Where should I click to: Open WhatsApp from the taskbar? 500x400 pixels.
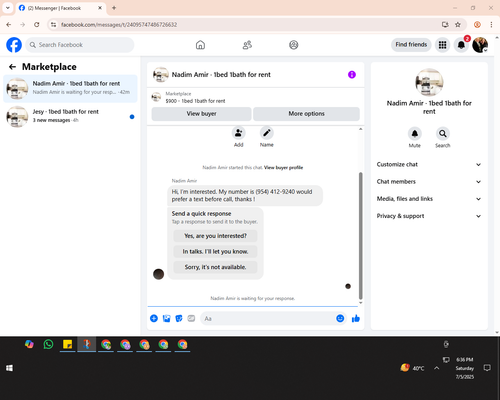[x=48, y=344]
